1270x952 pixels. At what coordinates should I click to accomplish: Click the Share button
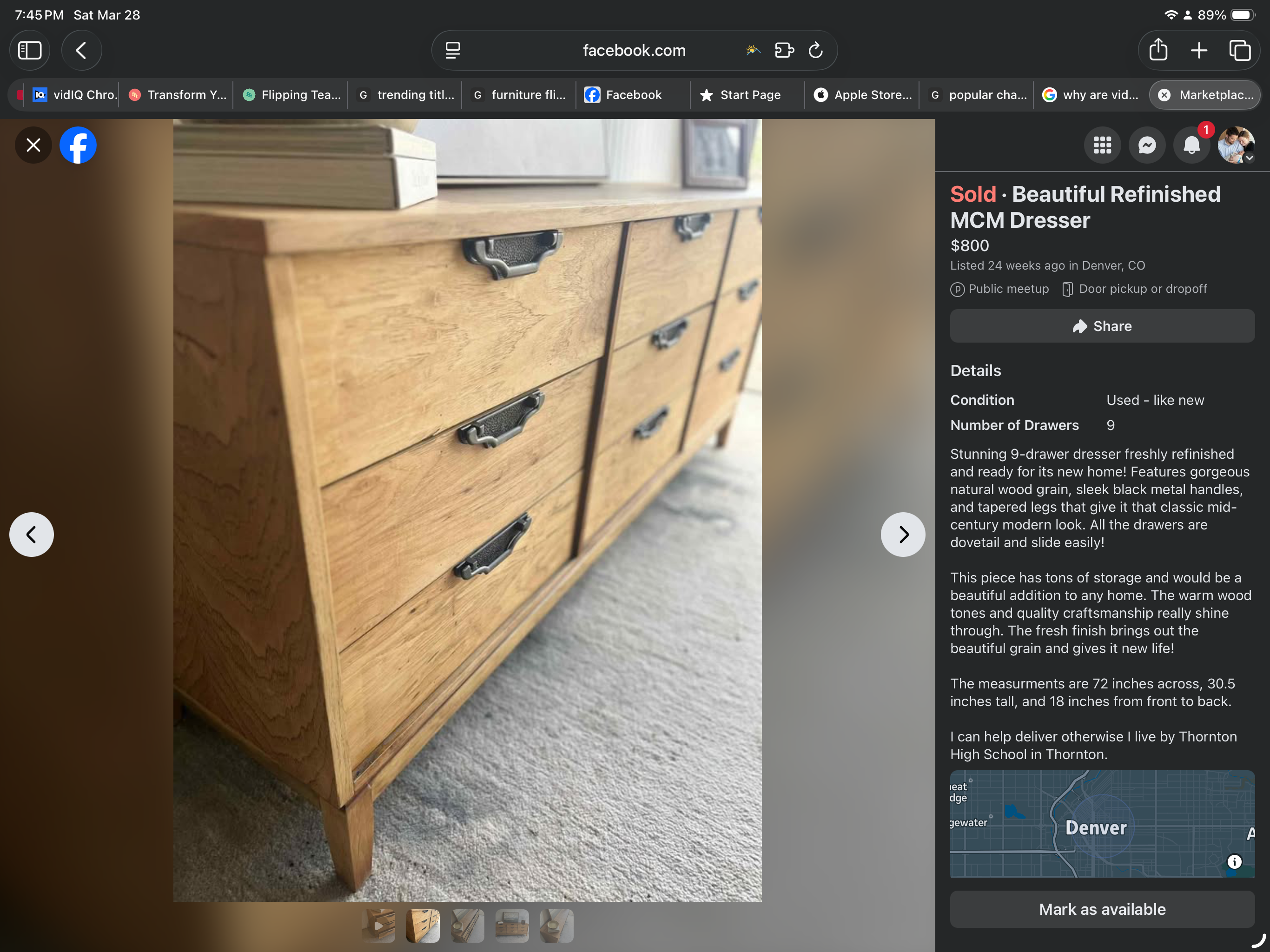tap(1102, 326)
